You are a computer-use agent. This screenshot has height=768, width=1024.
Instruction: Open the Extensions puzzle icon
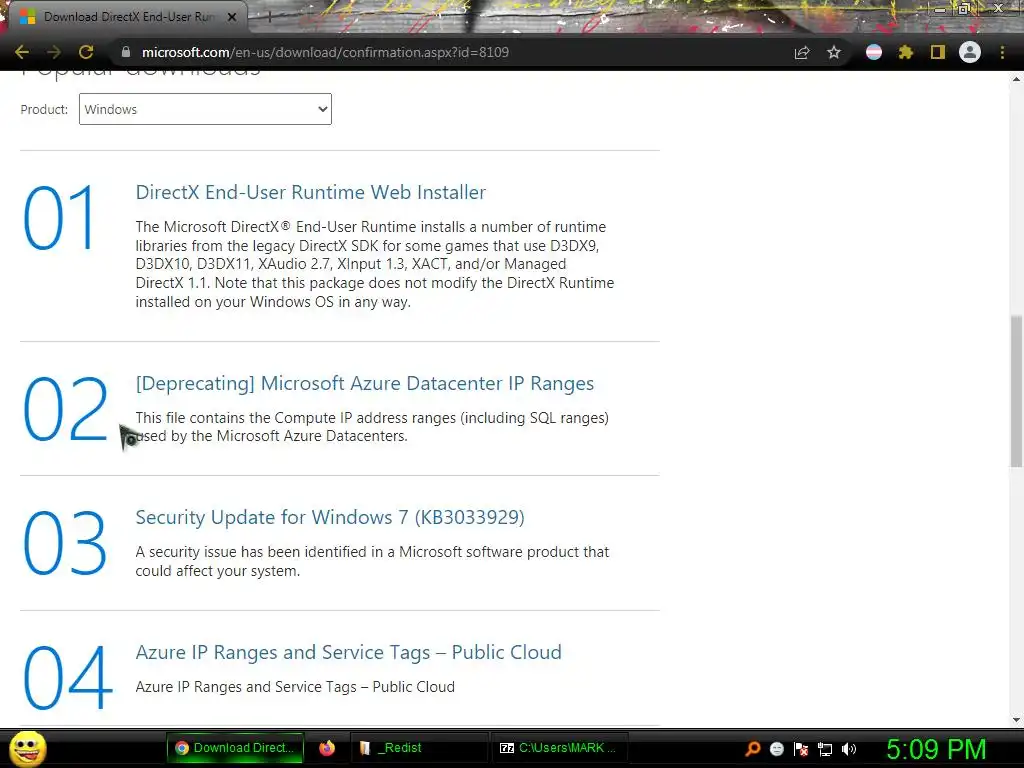coord(905,52)
